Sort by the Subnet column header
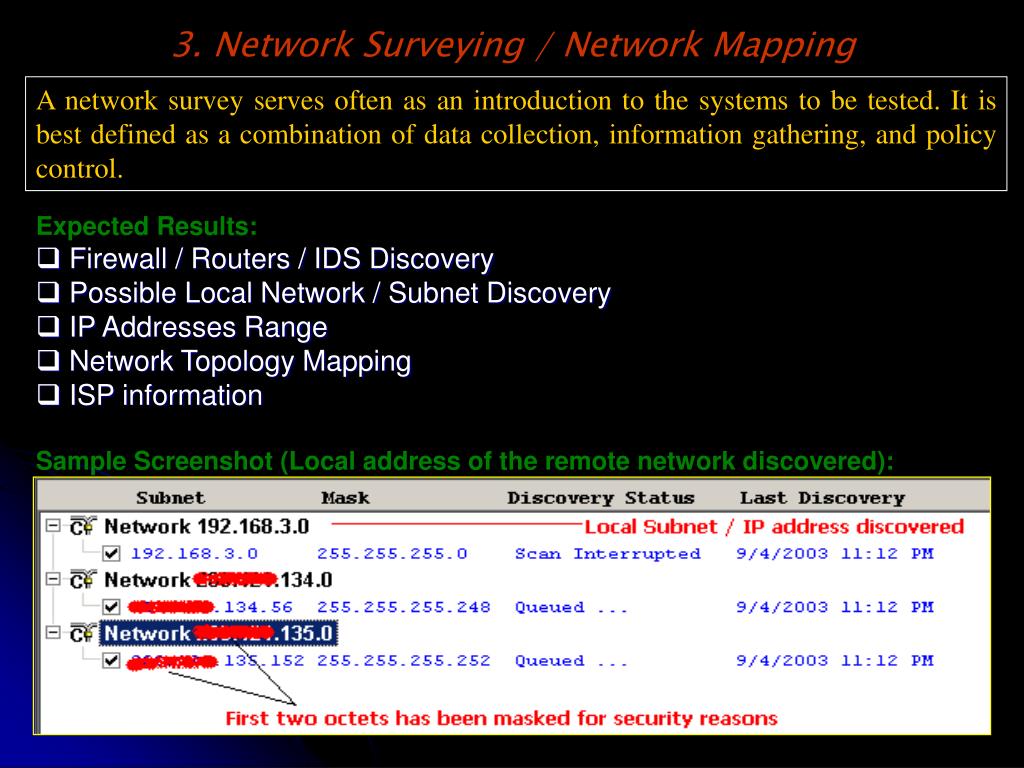 [170, 498]
